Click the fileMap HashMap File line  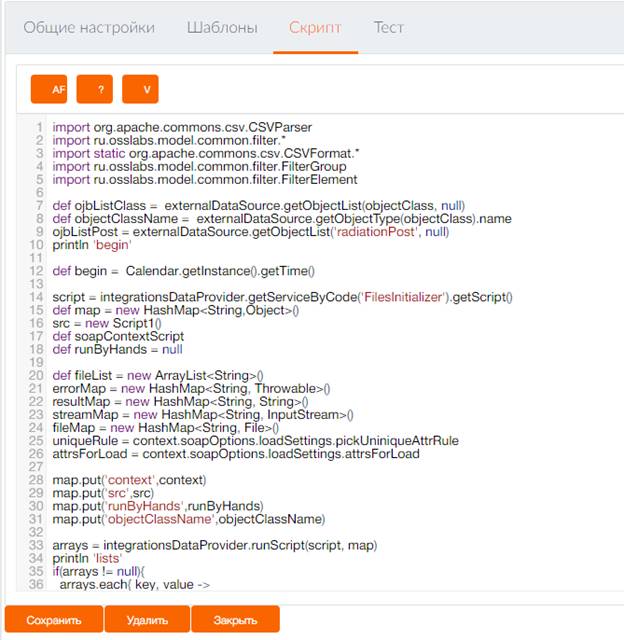coord(166,428)
